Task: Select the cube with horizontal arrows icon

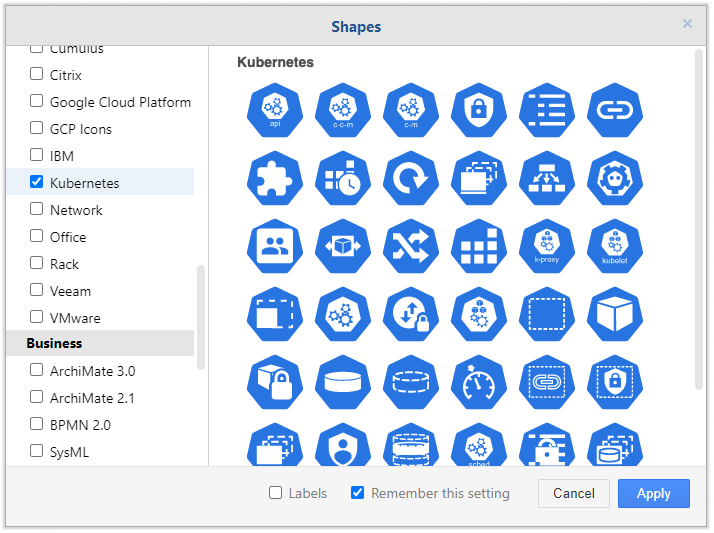Action: click(343, 246)
